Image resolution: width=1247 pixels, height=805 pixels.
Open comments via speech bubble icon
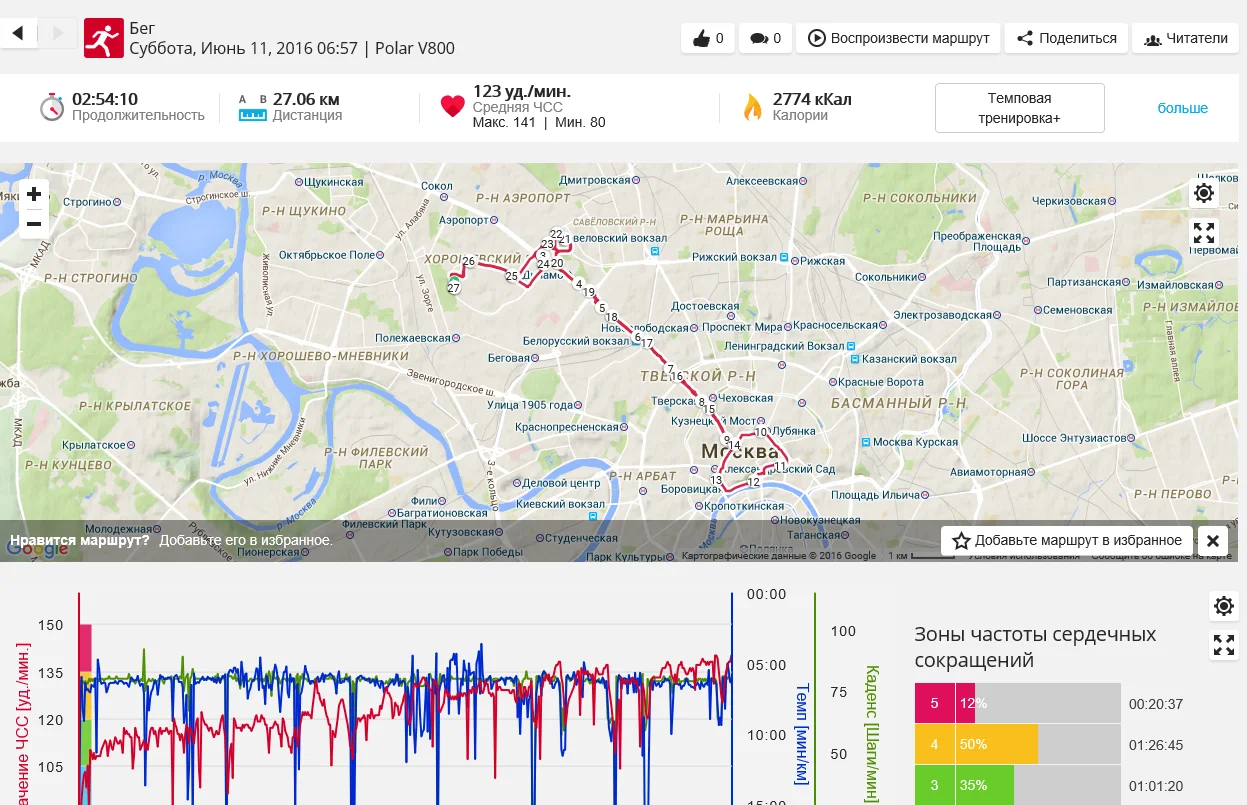765,39
